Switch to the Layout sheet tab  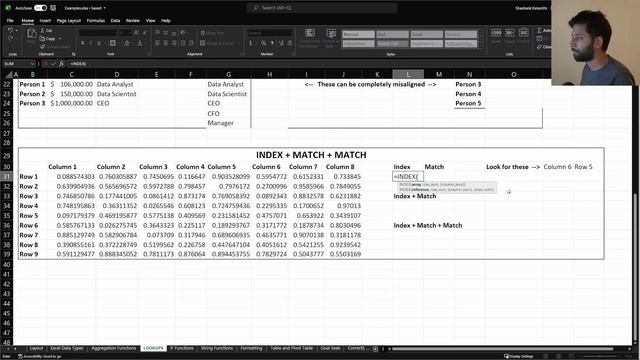[x=36, y=348]
